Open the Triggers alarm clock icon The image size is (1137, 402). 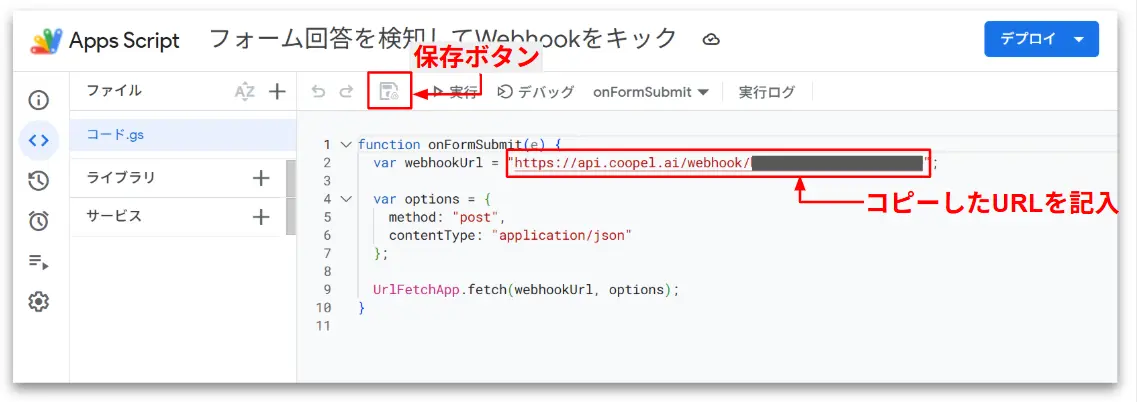coord(38,221)
